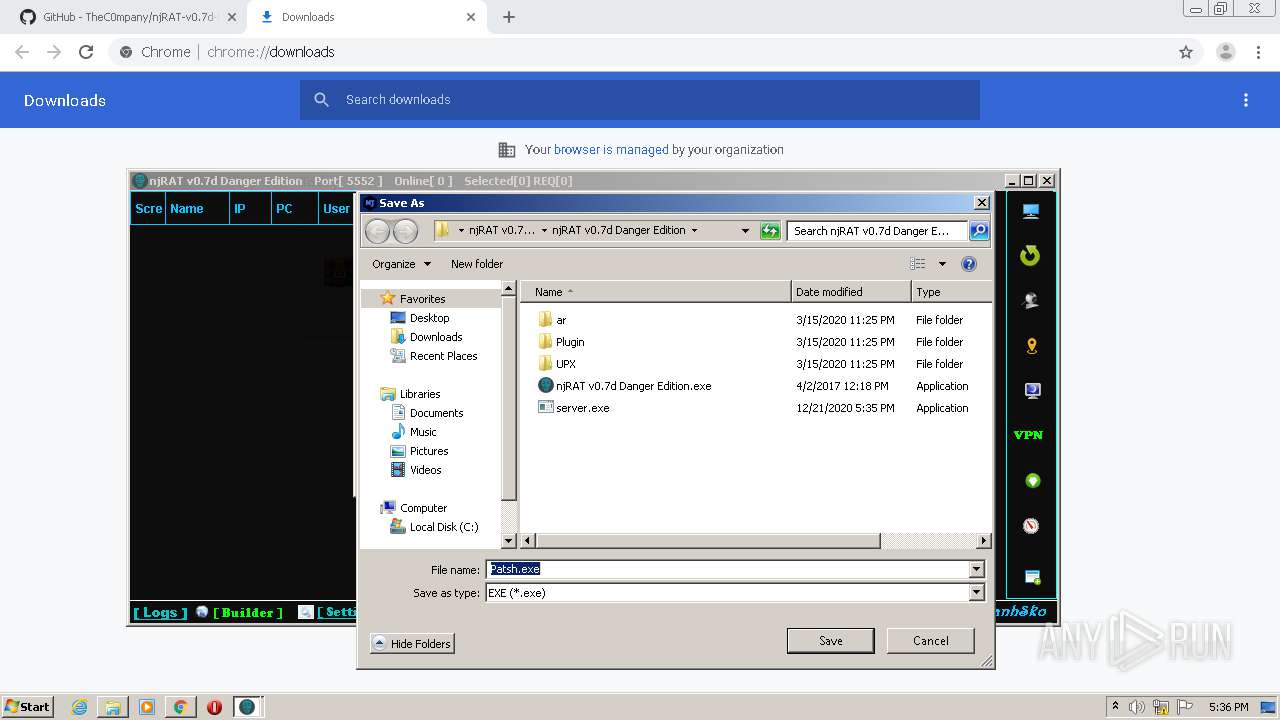Select the server.exe file
Viewport: 1280px width, 720px height.
[582, 408]
